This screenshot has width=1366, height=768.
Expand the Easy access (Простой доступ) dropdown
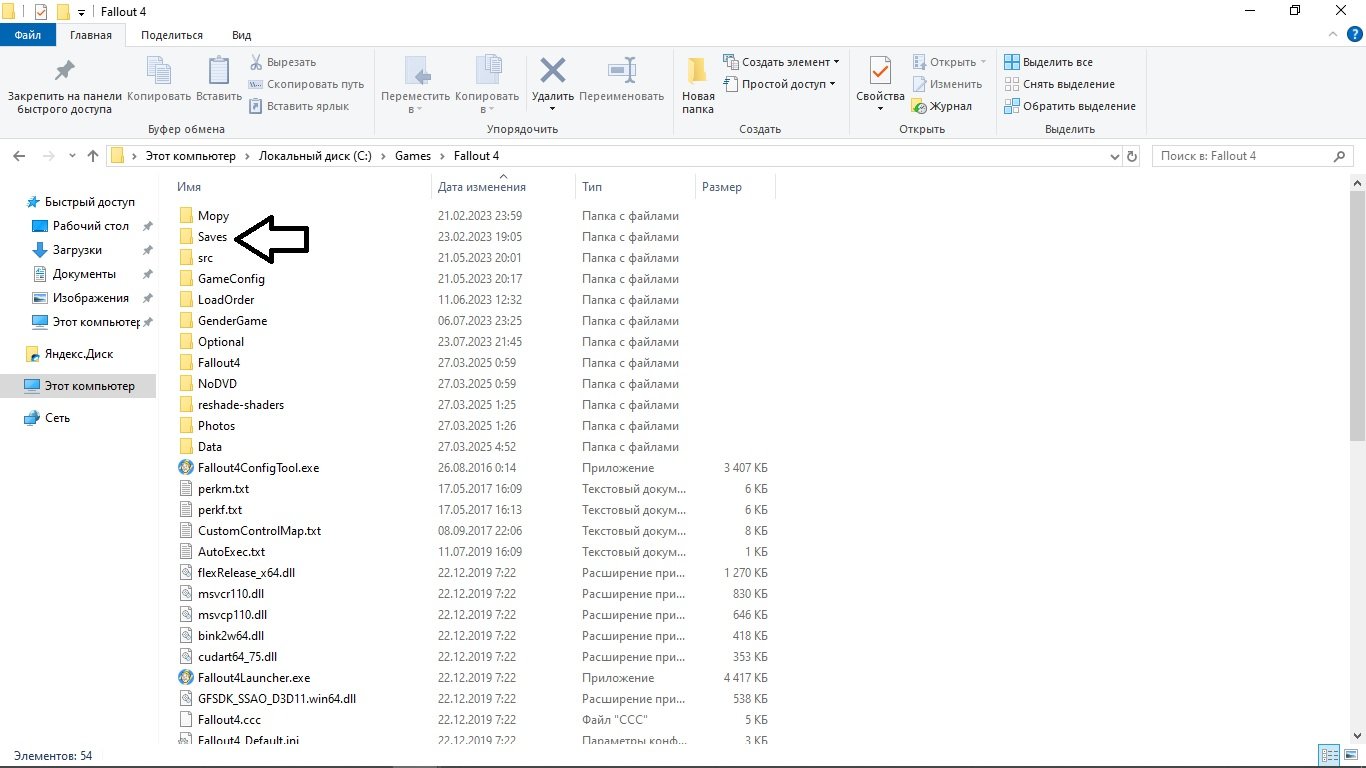[x=833, y=84]
